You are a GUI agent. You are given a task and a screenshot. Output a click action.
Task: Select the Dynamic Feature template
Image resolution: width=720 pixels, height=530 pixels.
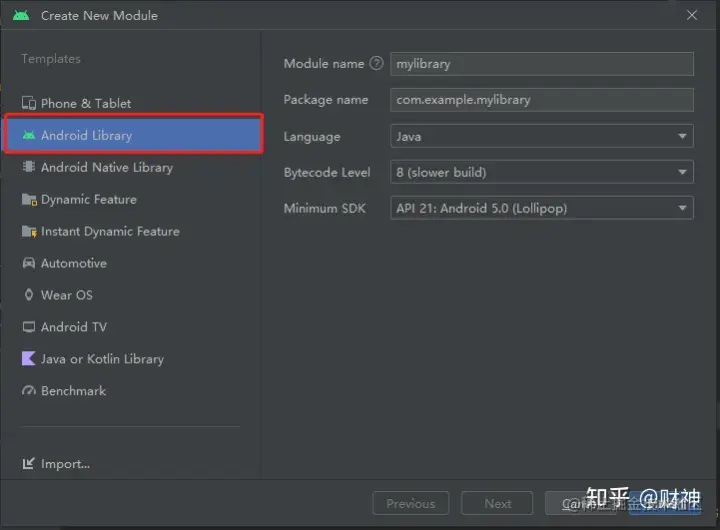point(79,199)
